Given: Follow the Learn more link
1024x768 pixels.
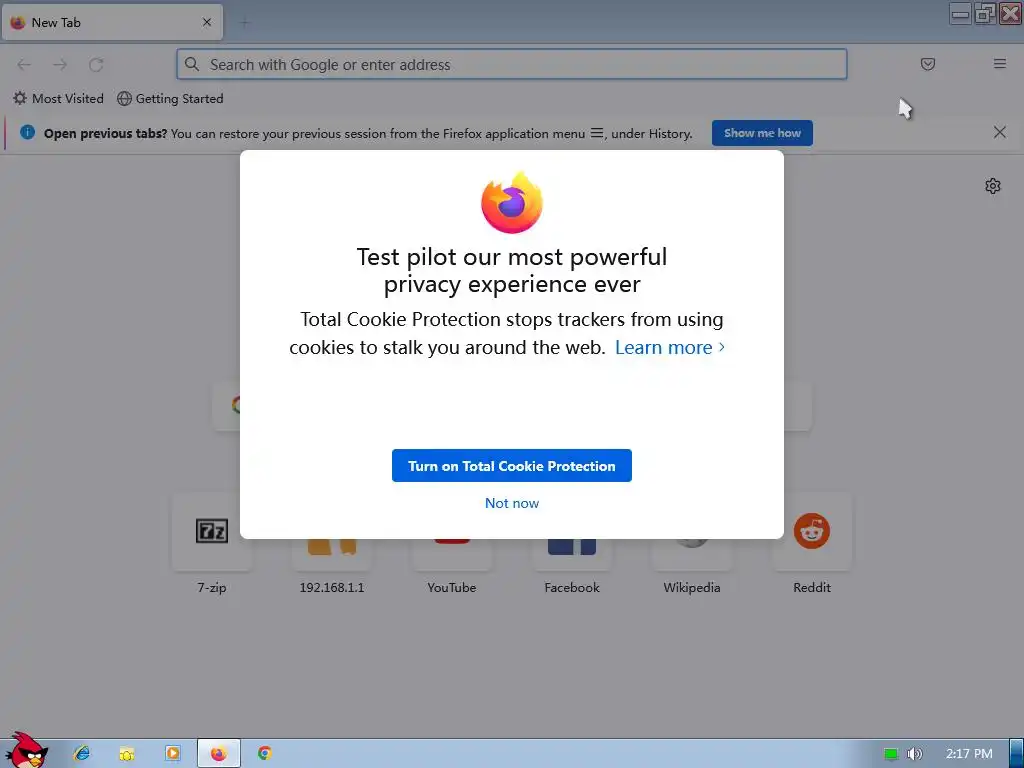Looking at the screenshot, I should coord(670,347).
